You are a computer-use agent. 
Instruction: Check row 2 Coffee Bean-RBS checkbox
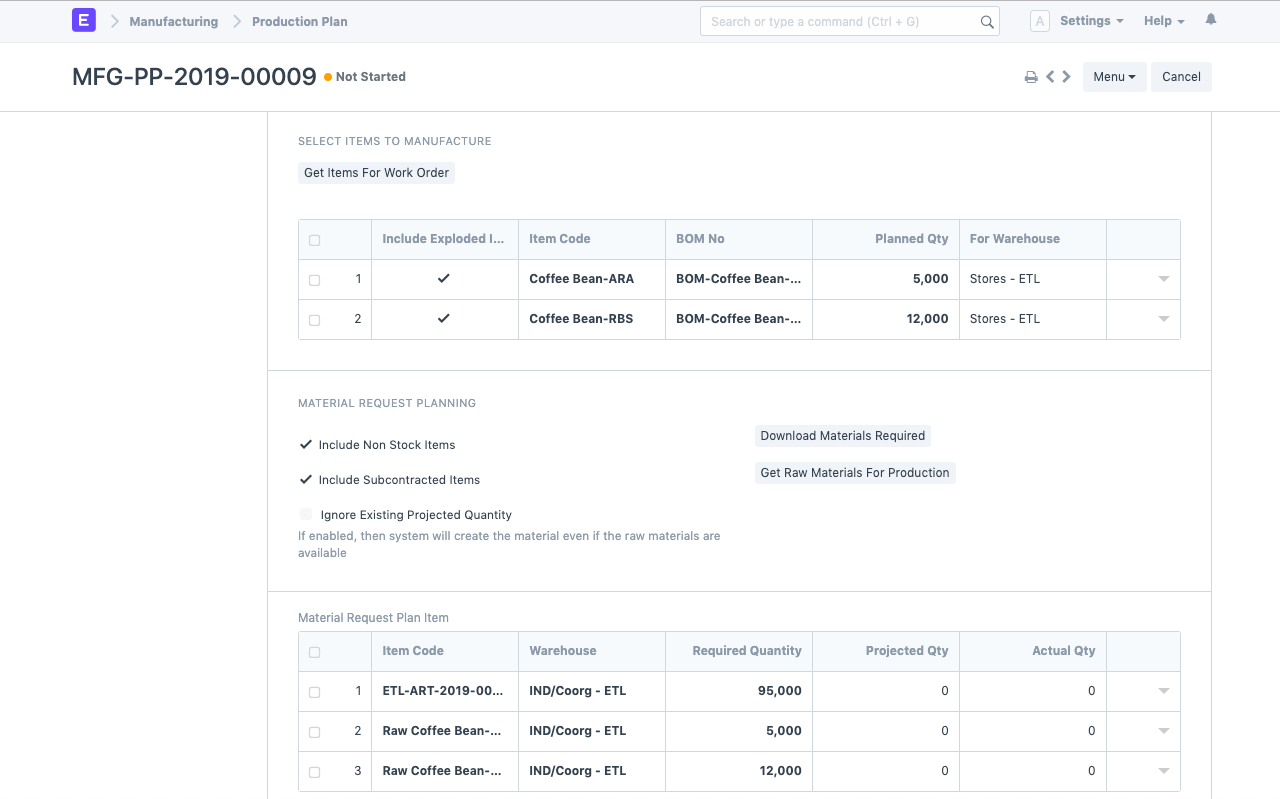tap(315, 320)
